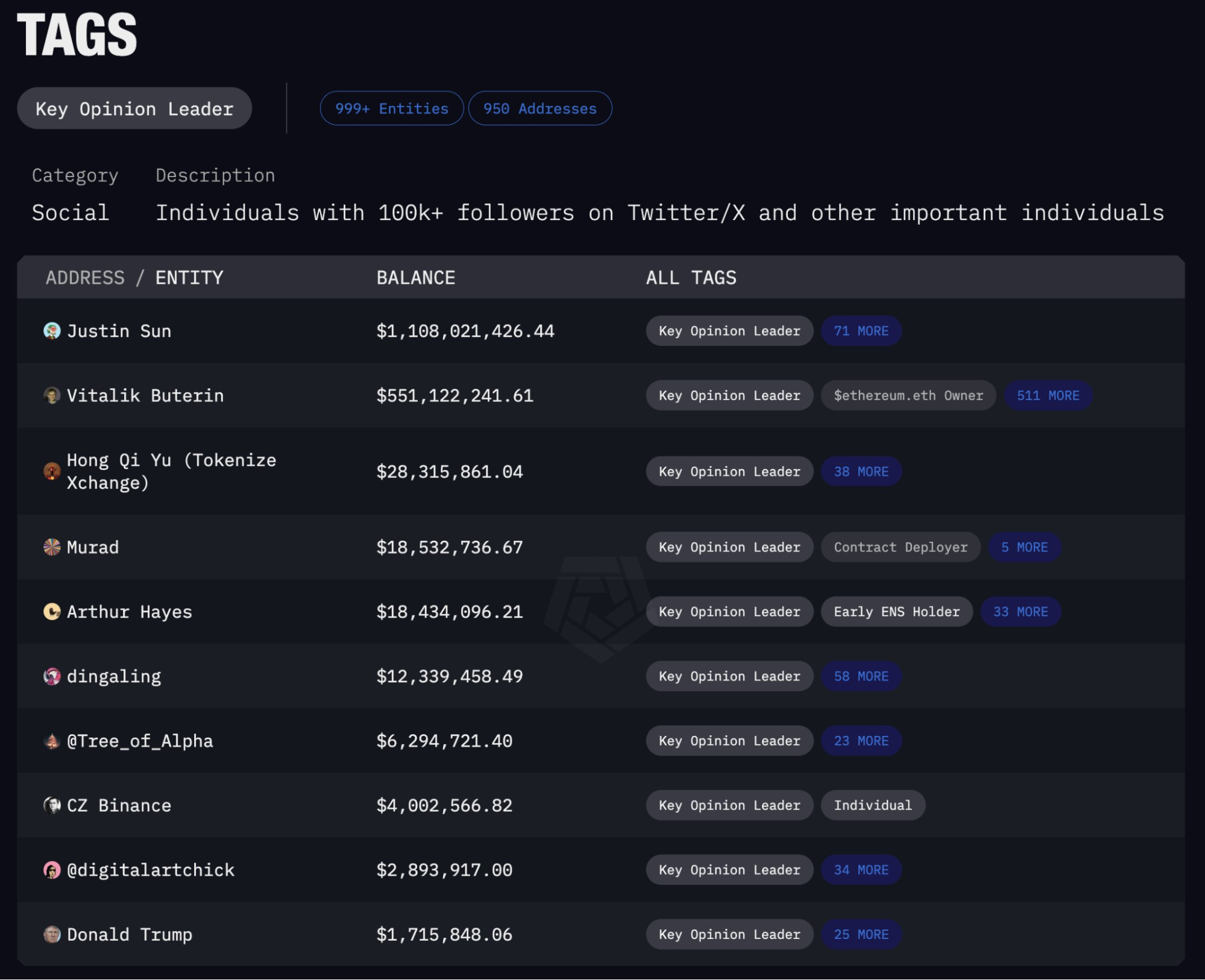Viewport: 1205px width, 980px height.
Task: Click Justin Sun's avatar icon
Action: (x=53, y=330)
